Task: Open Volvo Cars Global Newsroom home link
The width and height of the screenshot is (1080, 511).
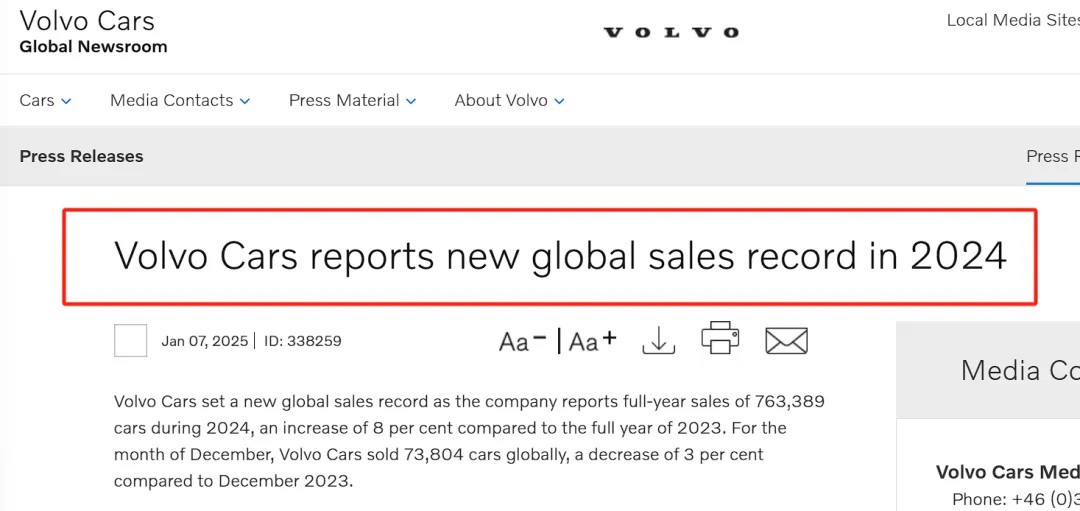Action: point(93,32)
